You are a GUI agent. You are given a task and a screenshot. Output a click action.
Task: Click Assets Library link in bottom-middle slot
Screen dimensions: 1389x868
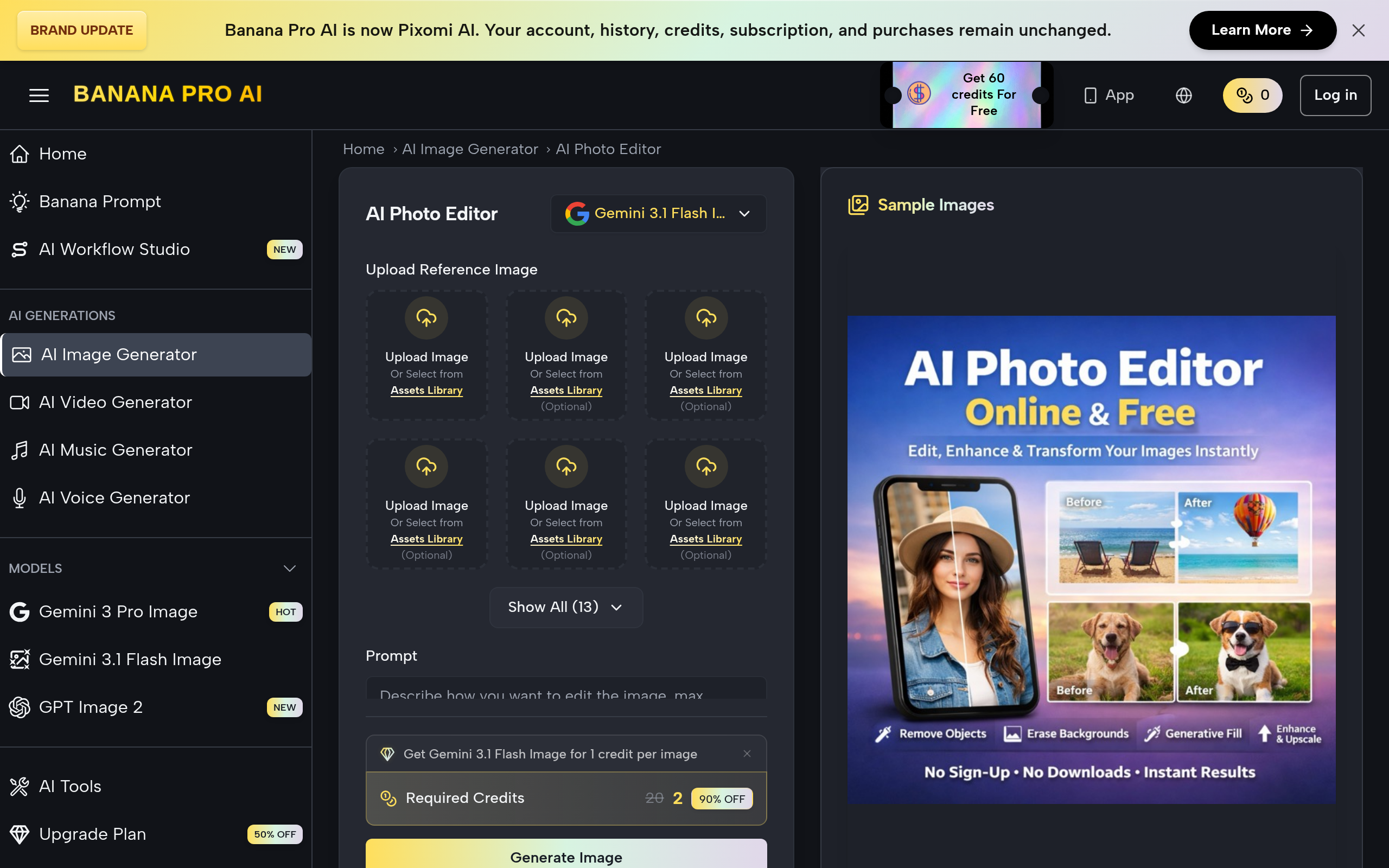click(x=566, y=539)
